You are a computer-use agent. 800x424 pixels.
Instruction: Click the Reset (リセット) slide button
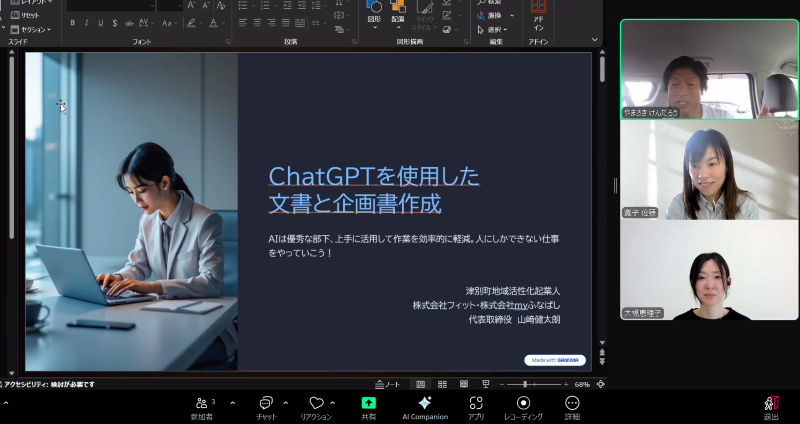25,15
